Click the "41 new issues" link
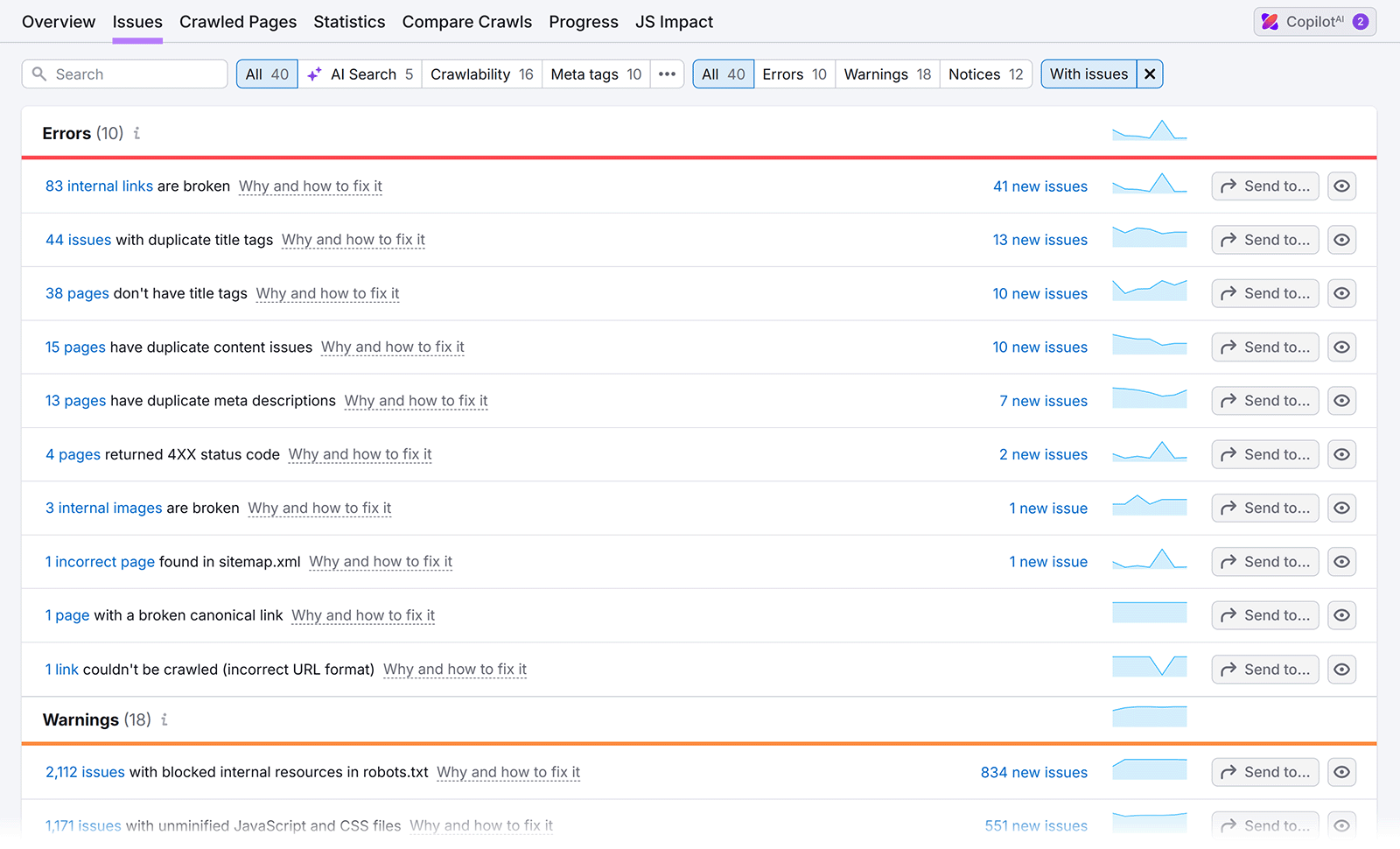Screen dimensions: 1400x849 tap(1039, 186)
